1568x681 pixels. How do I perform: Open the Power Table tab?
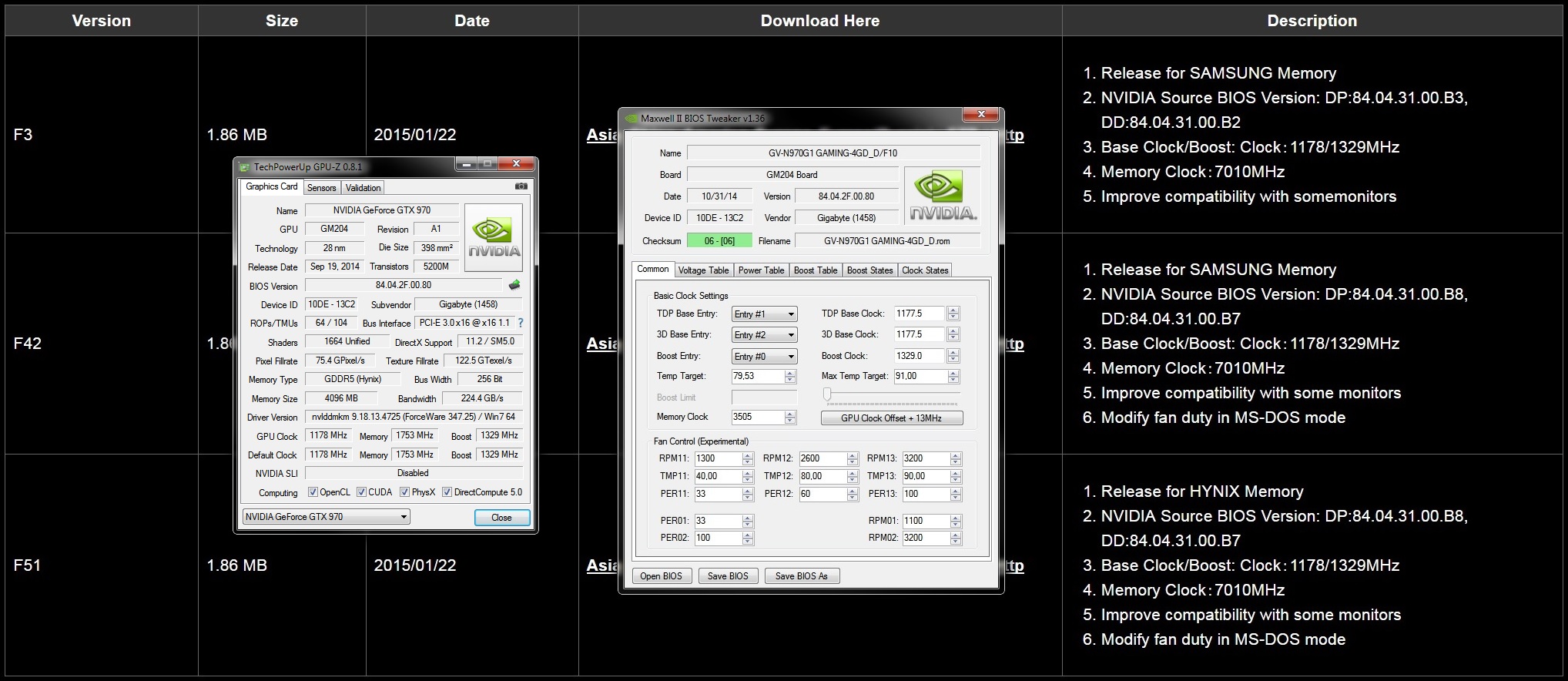(x=761, y=270)
